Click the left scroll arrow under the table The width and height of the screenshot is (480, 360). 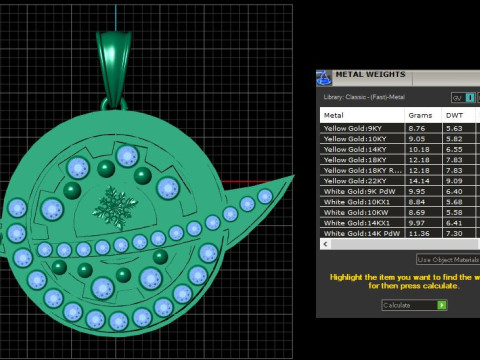tap(326, 244)
